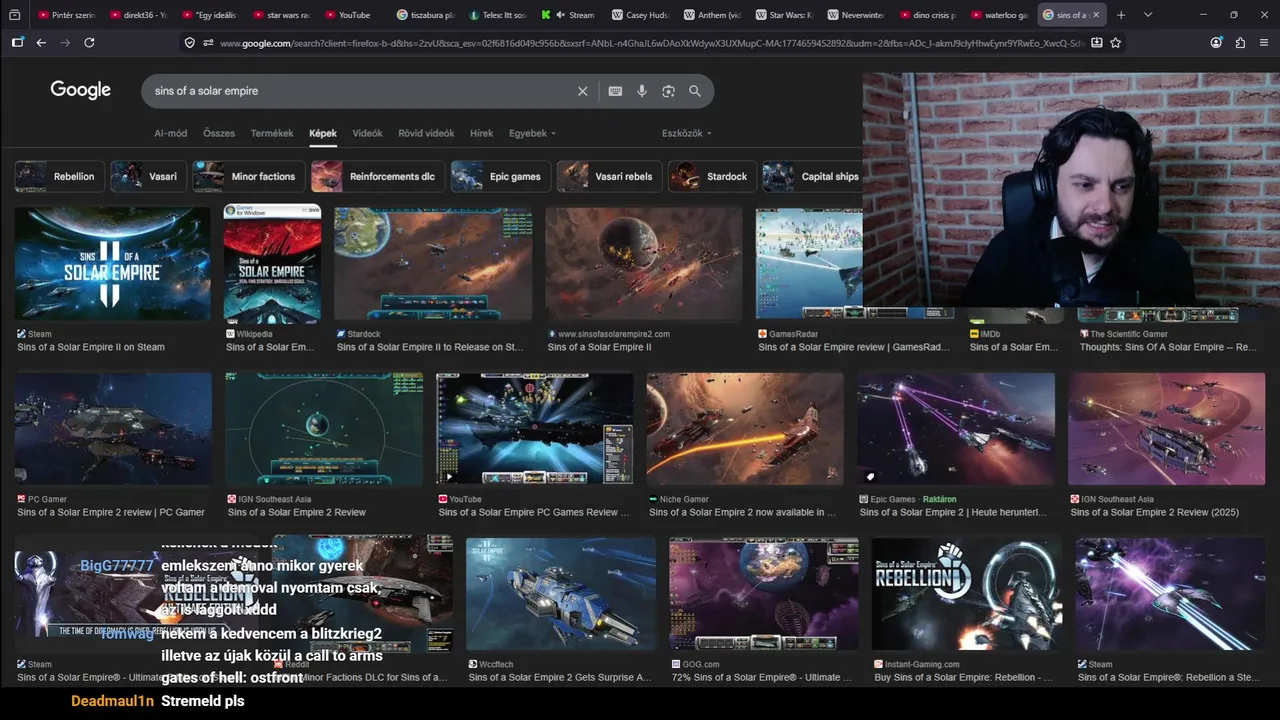Switch to the Videók tab

(x=367, y=133)
